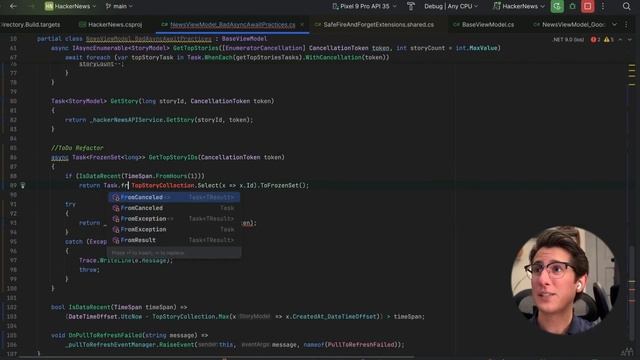The image size is (640, 360).
Task: Click BaseViewModel base class name
Action: point(244,39)
